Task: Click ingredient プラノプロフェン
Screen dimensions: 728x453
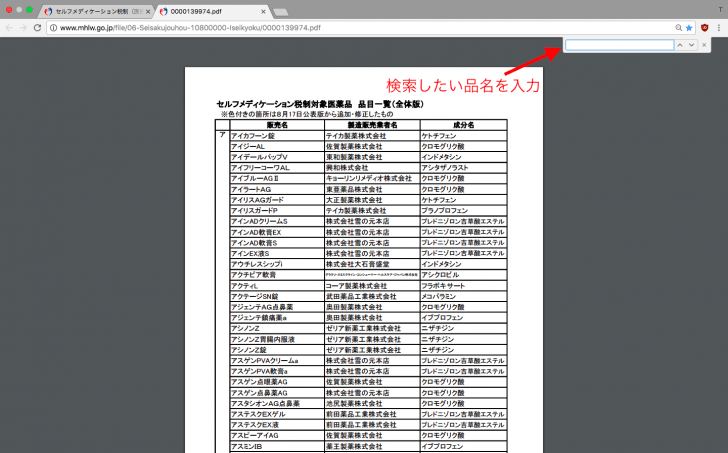Action: 445,211
